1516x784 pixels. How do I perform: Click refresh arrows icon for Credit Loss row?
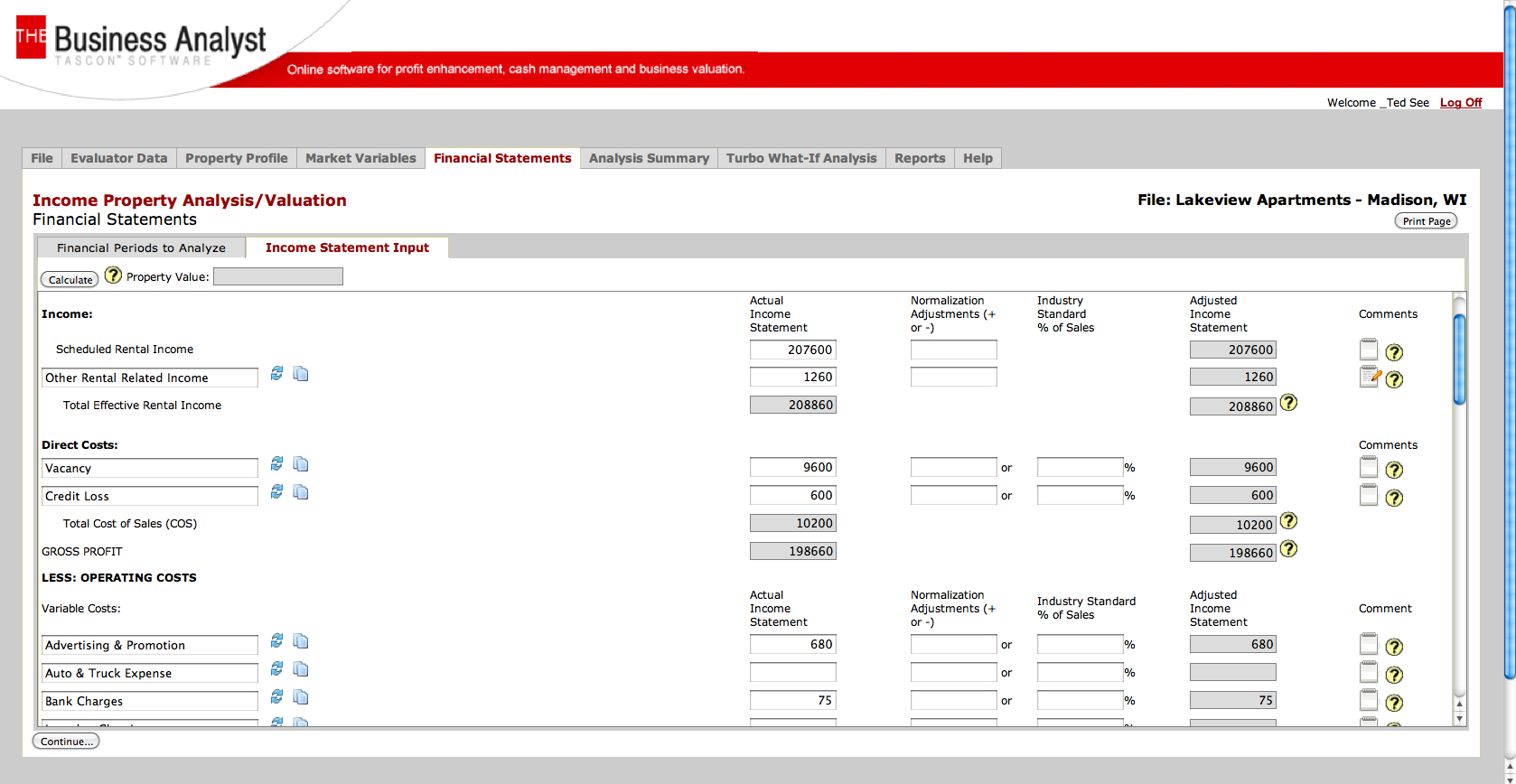tap(276, 491)
